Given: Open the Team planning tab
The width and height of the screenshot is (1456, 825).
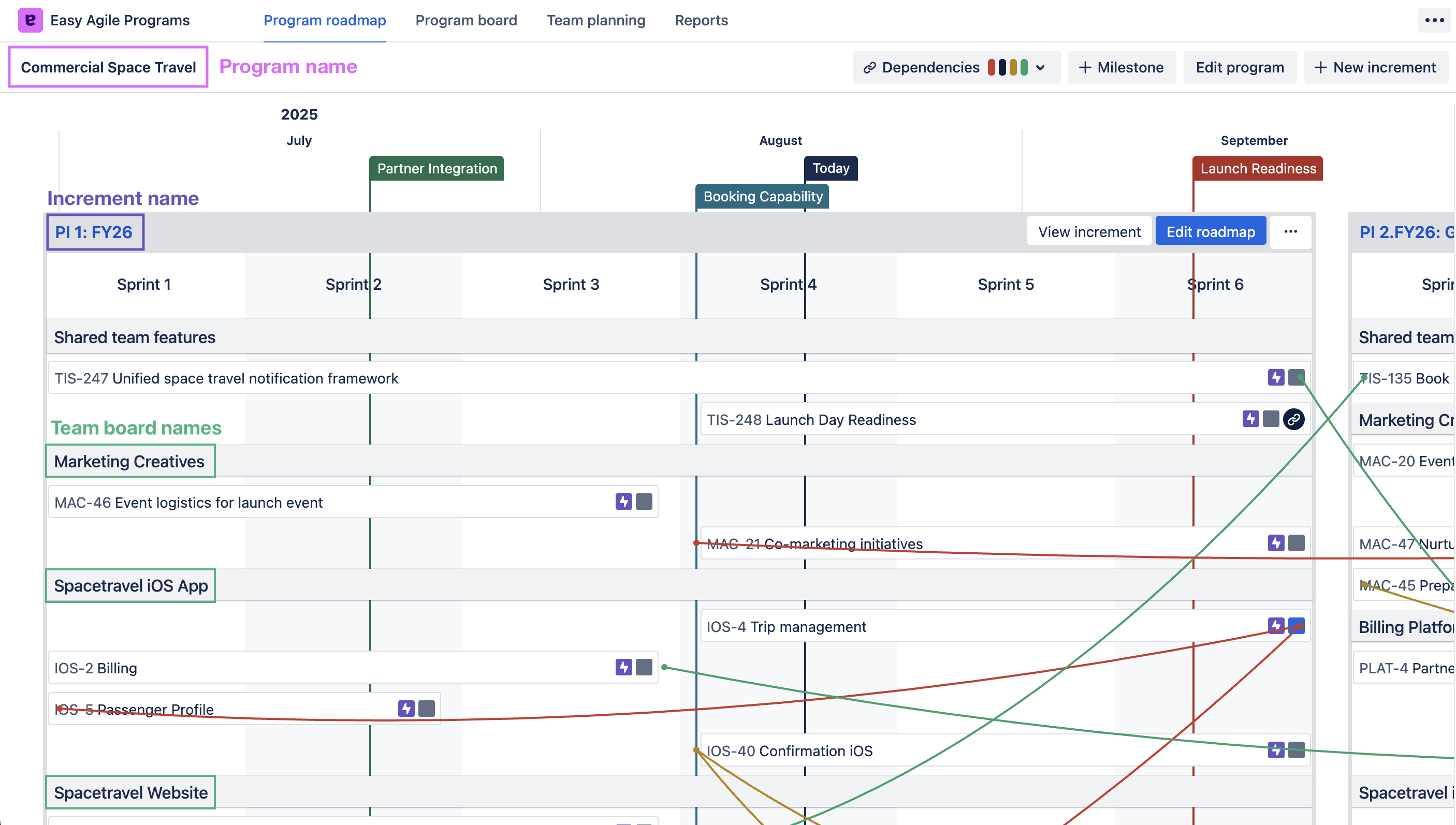Looking at the screenshot, I should point(595,20).
